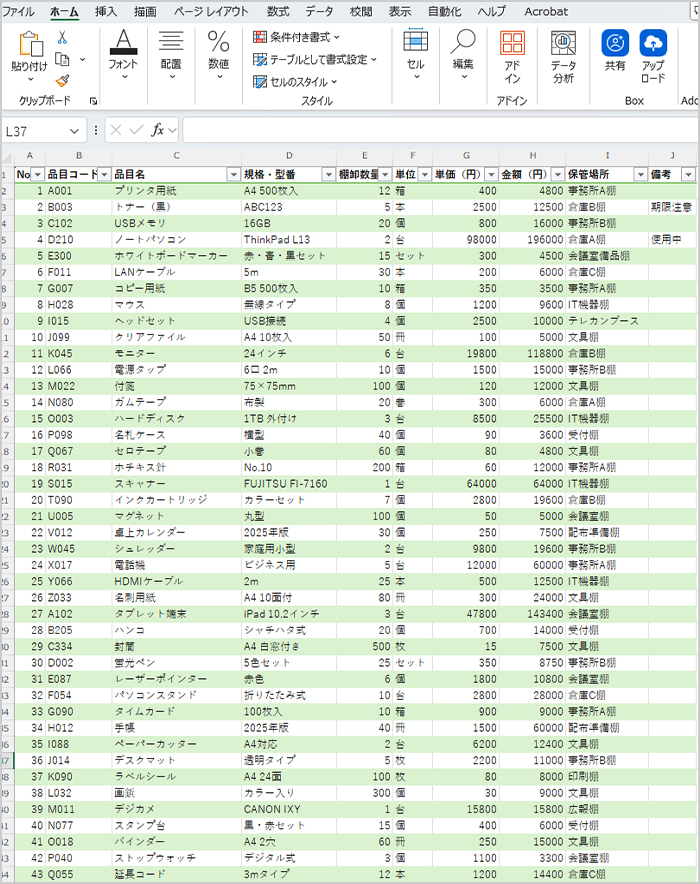Open the 金額（円） column filter dropdown
700x884 pixels.
coord(558,175)
